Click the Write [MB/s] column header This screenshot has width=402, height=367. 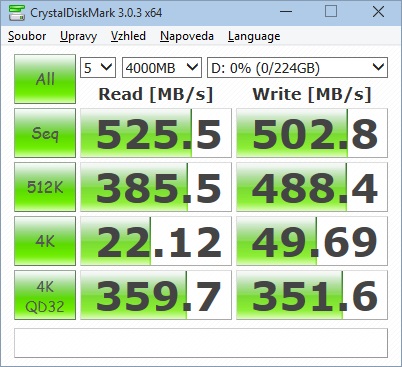point(312,94)
